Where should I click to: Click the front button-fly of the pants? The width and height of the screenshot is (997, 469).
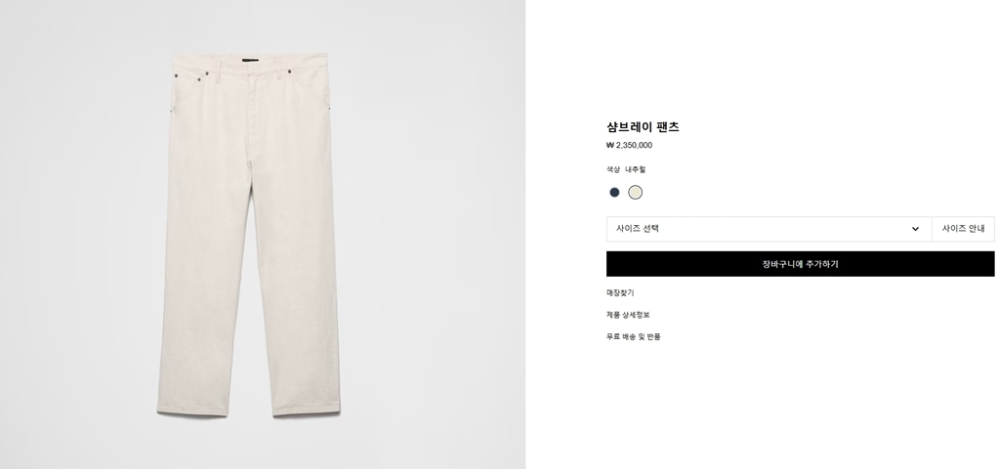tap(254, 114)
